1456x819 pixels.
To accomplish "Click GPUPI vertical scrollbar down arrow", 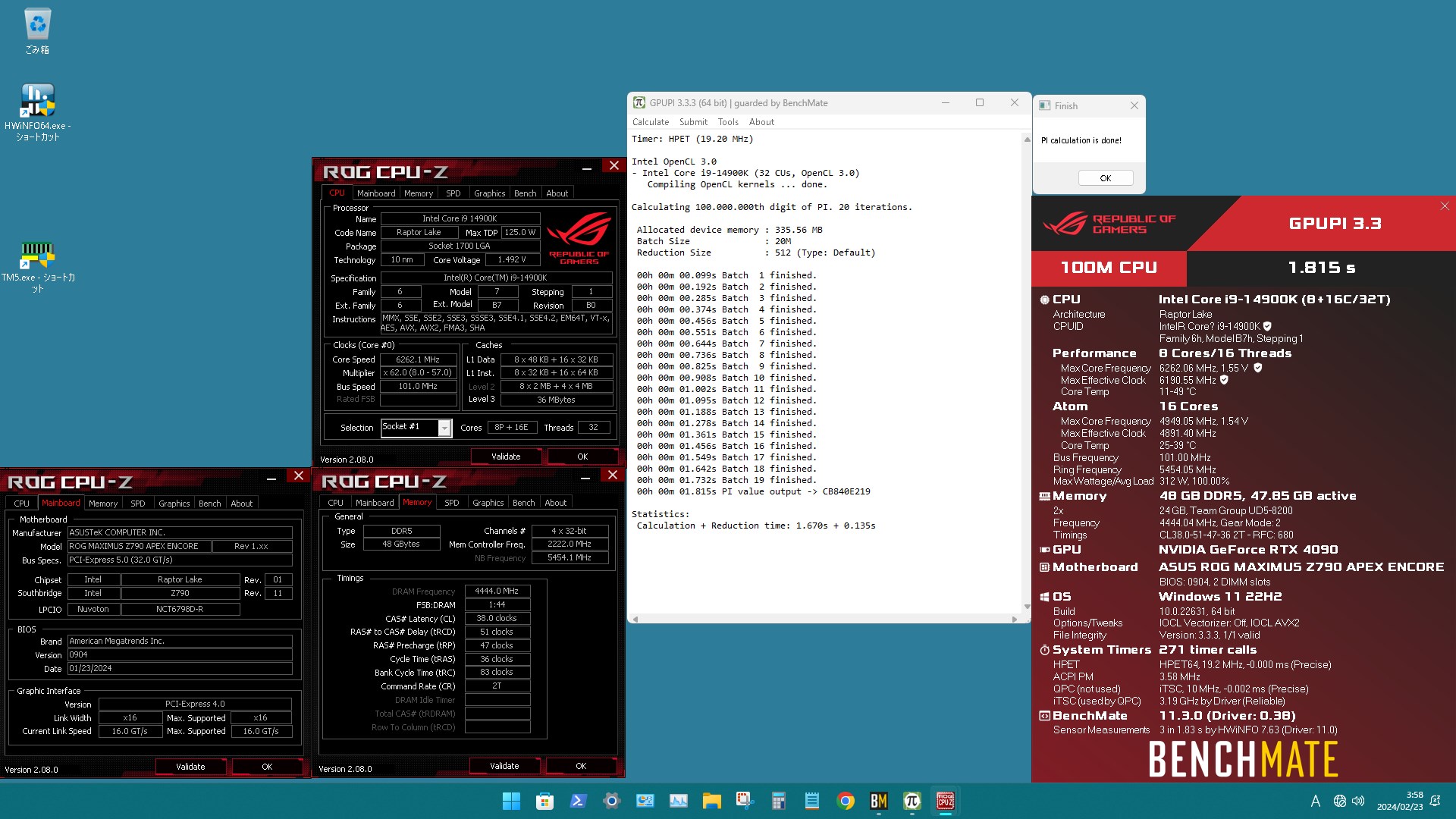I will tap(1027, 607).
